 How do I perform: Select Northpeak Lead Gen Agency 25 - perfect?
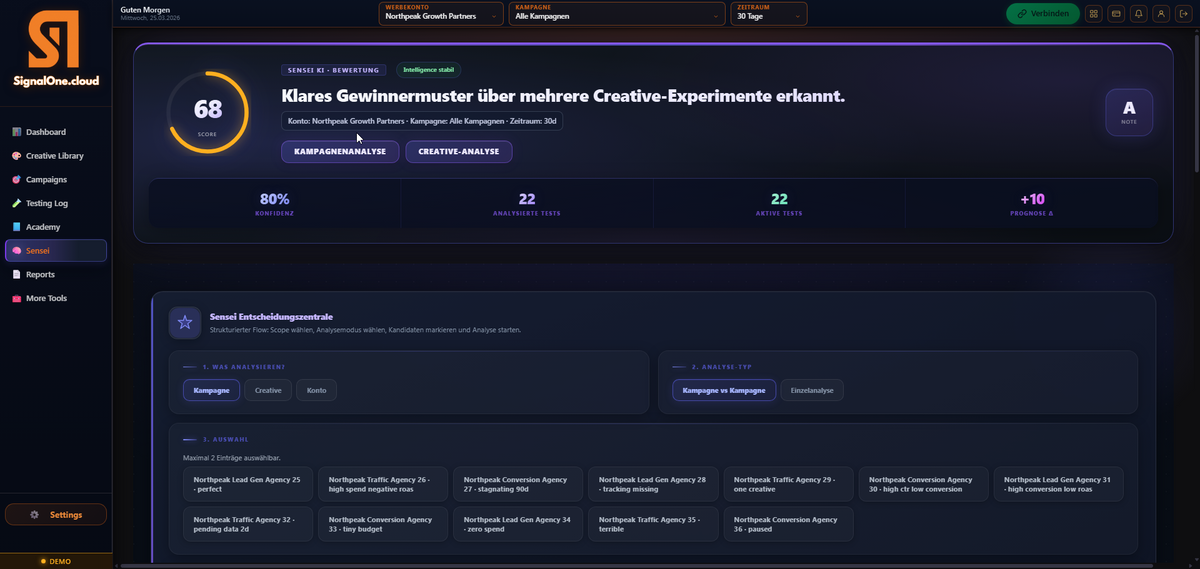(x=248, y=484)
